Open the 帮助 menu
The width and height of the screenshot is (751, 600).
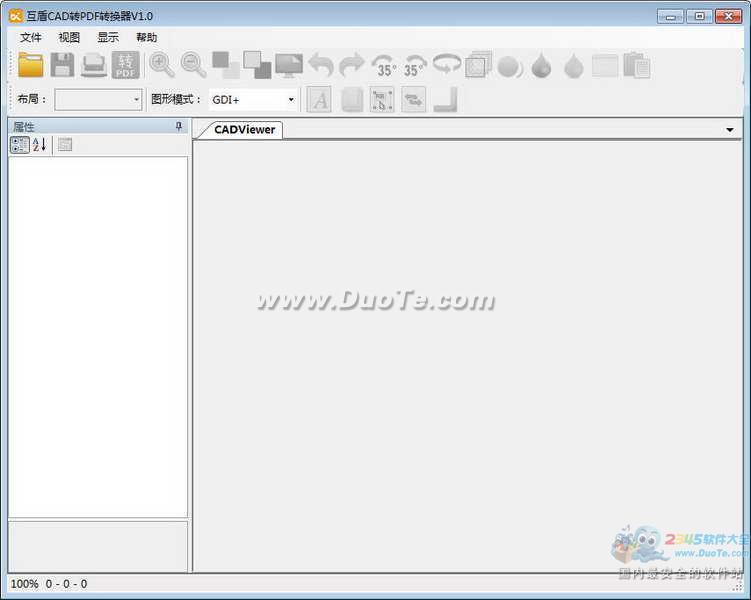147,37
